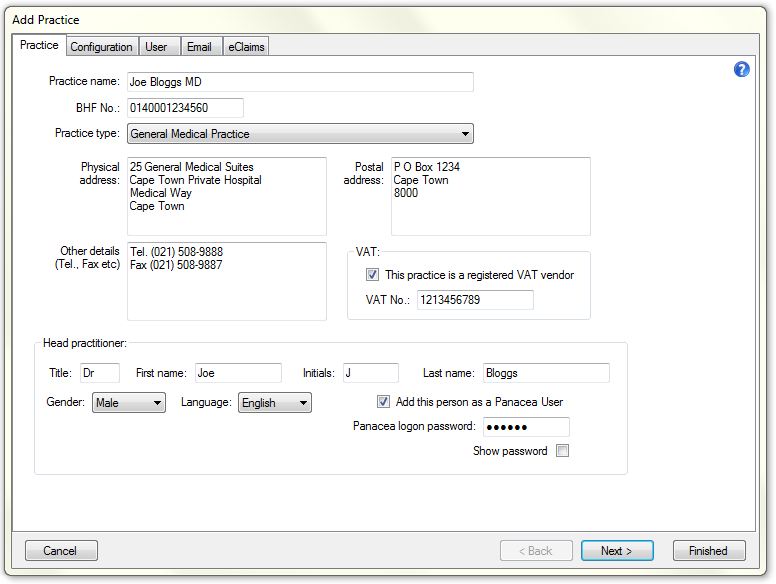Click the Finished button
Image resolution: width=776 pixels, height=584 pixels.
(708, 551)
